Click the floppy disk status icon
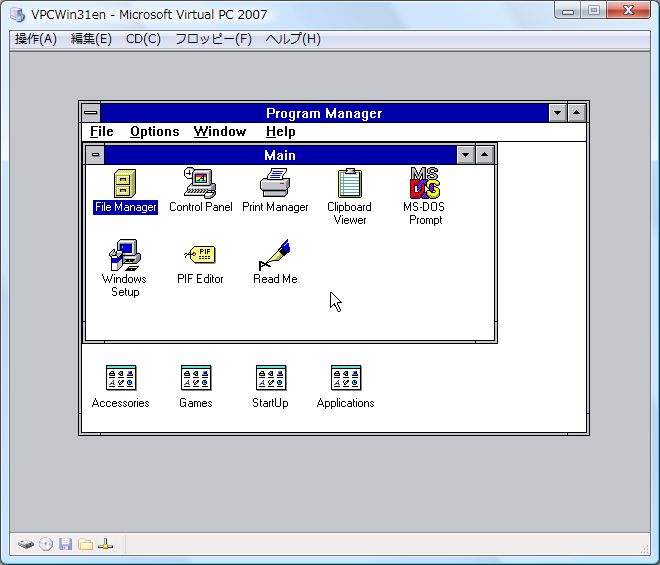660x565 pixels. tap(65, 544)
